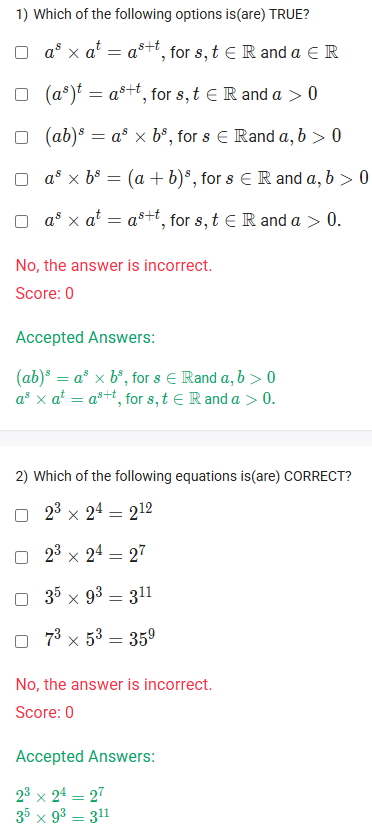
Task: Check the first option with a ∈ ℝ
Action: tap(21, 53)
